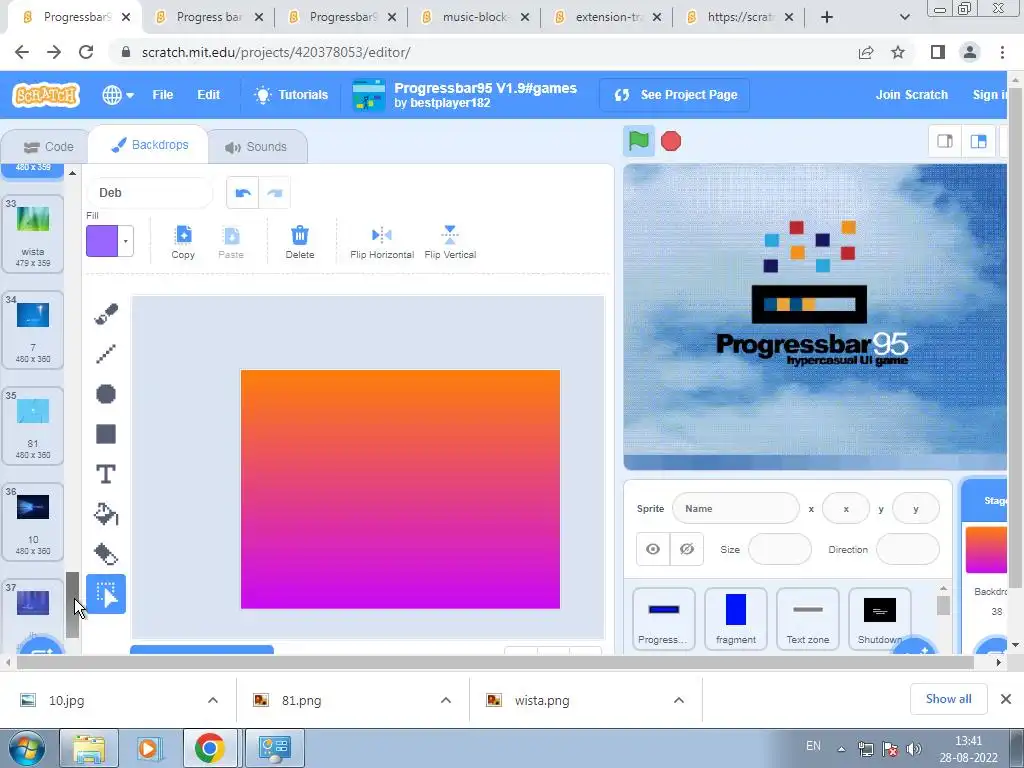Switch to music-block browser tab
This screenshot has height=768, width=1024.
coord(475,17)
